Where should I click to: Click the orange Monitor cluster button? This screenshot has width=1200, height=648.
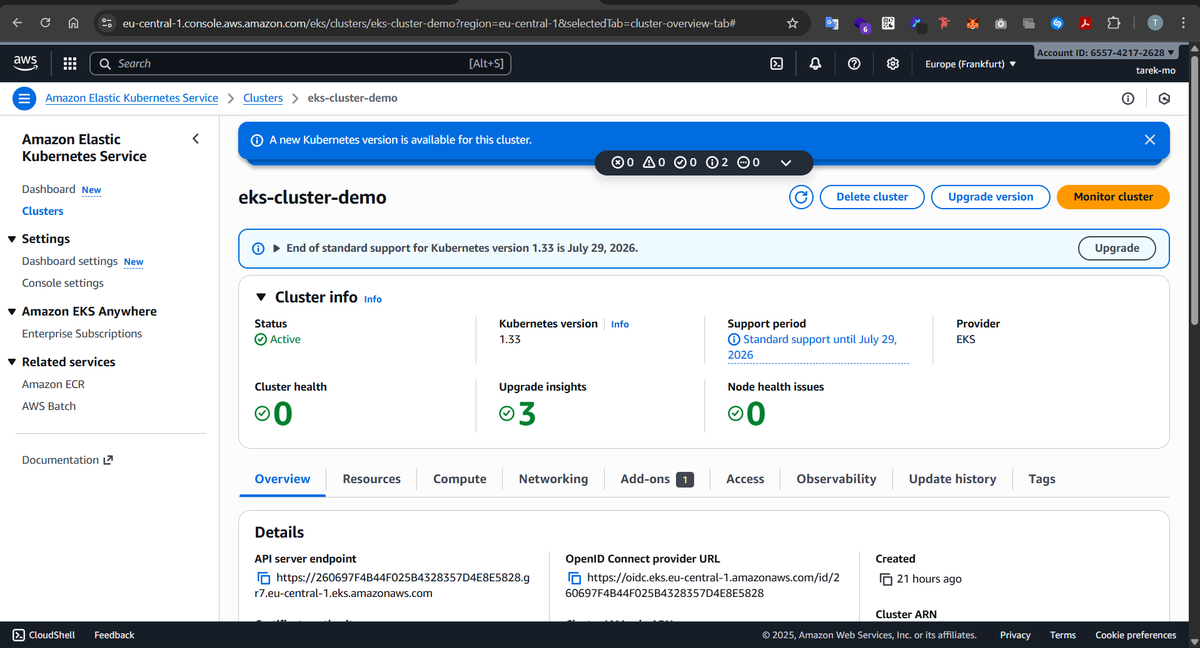1113,197
